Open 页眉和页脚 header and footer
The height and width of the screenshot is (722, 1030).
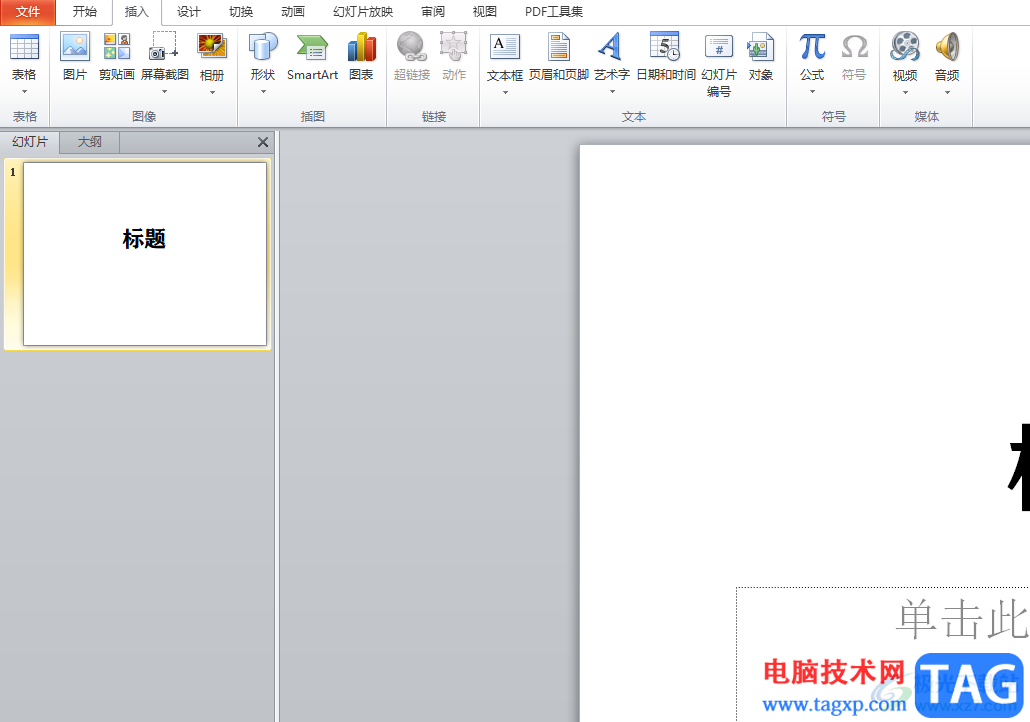coord(558,48)
